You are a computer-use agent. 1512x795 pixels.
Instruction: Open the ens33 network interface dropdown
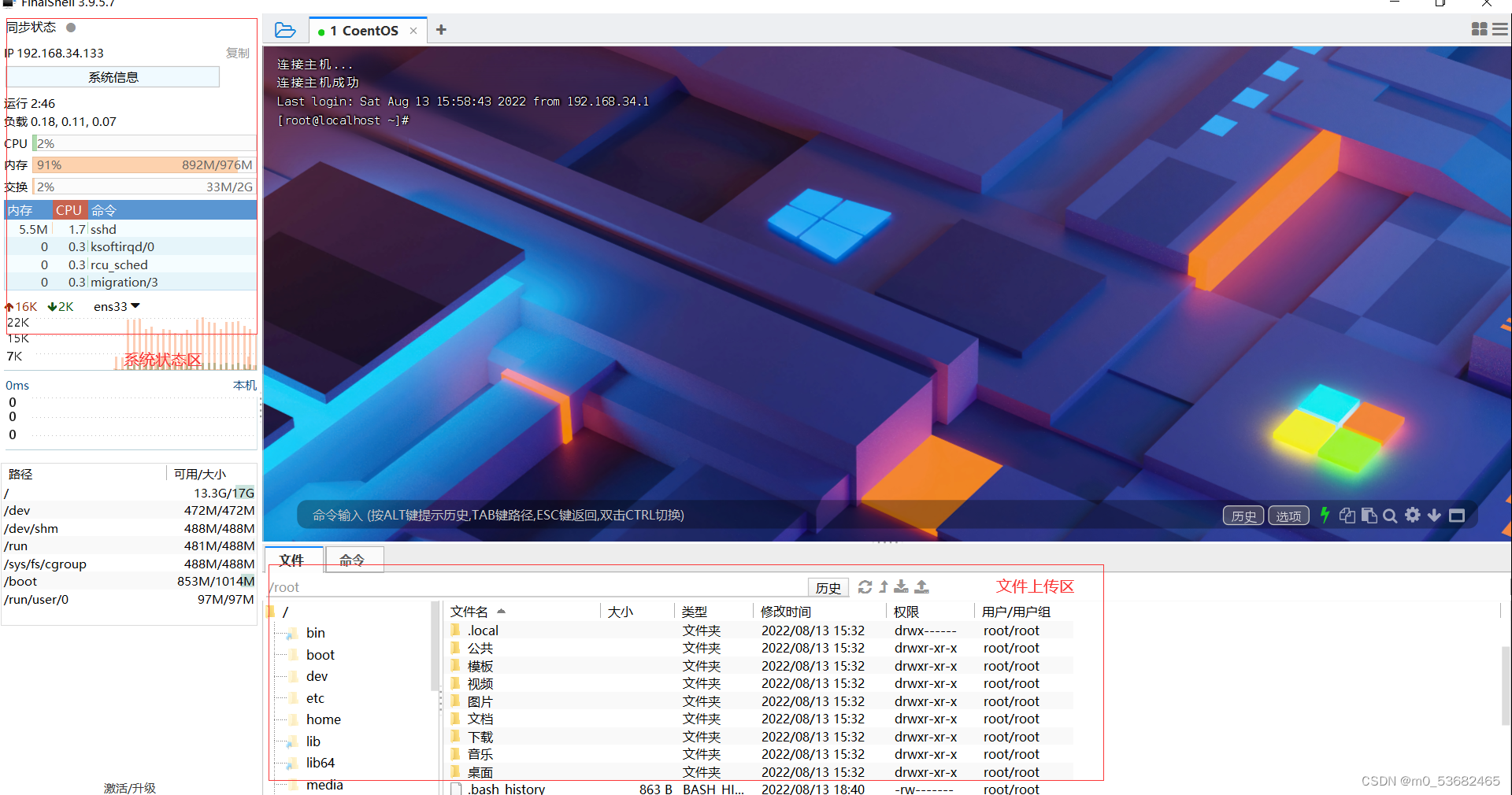coord(116,306)
